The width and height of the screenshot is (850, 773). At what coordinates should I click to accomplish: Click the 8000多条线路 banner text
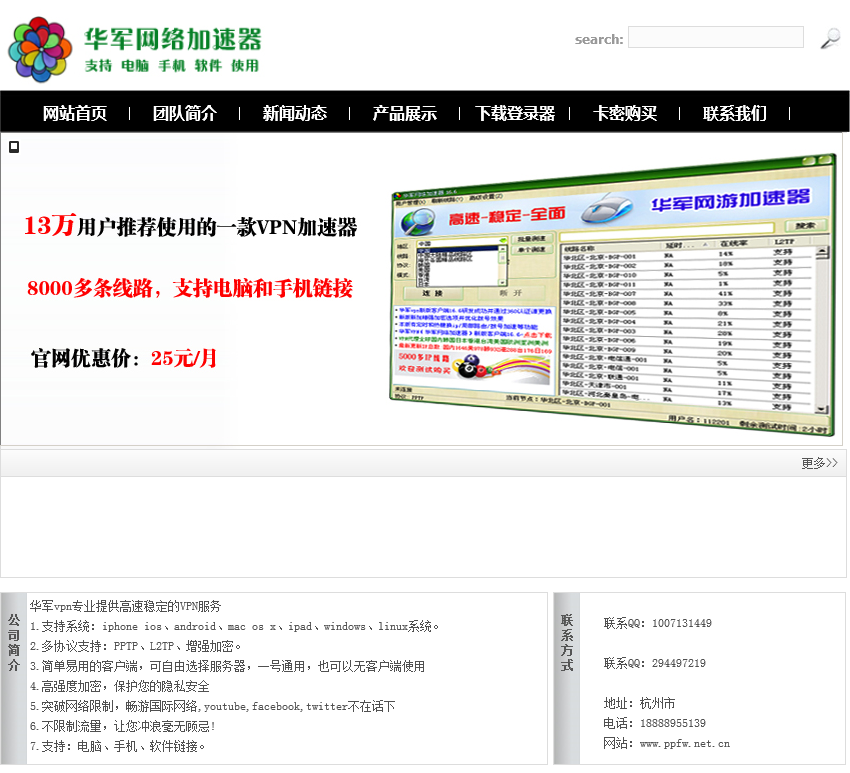click(190, 288)
